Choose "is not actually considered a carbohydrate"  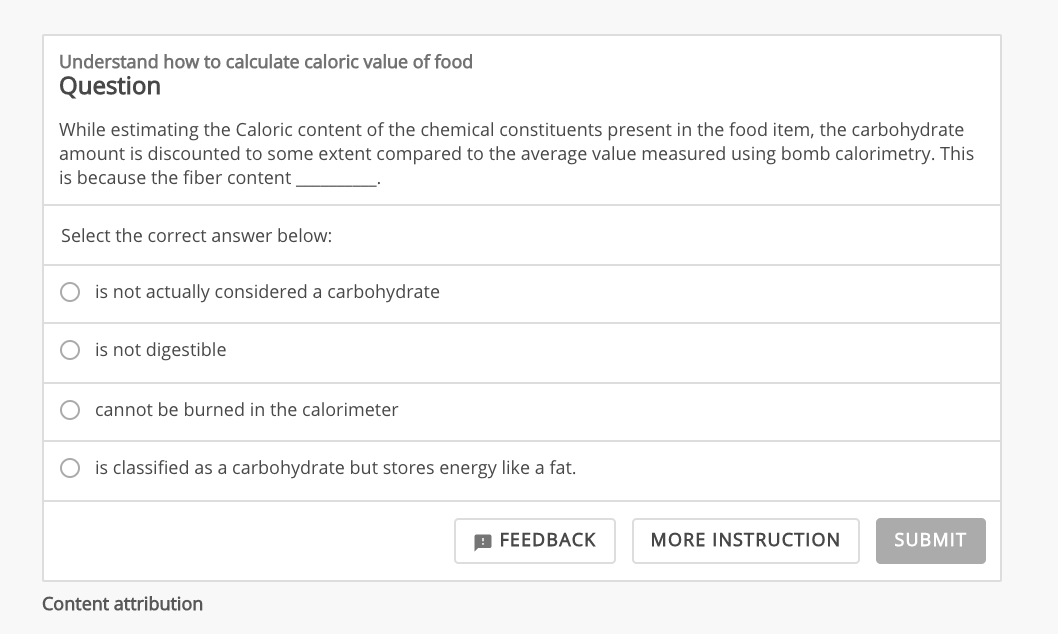(266, 292)
